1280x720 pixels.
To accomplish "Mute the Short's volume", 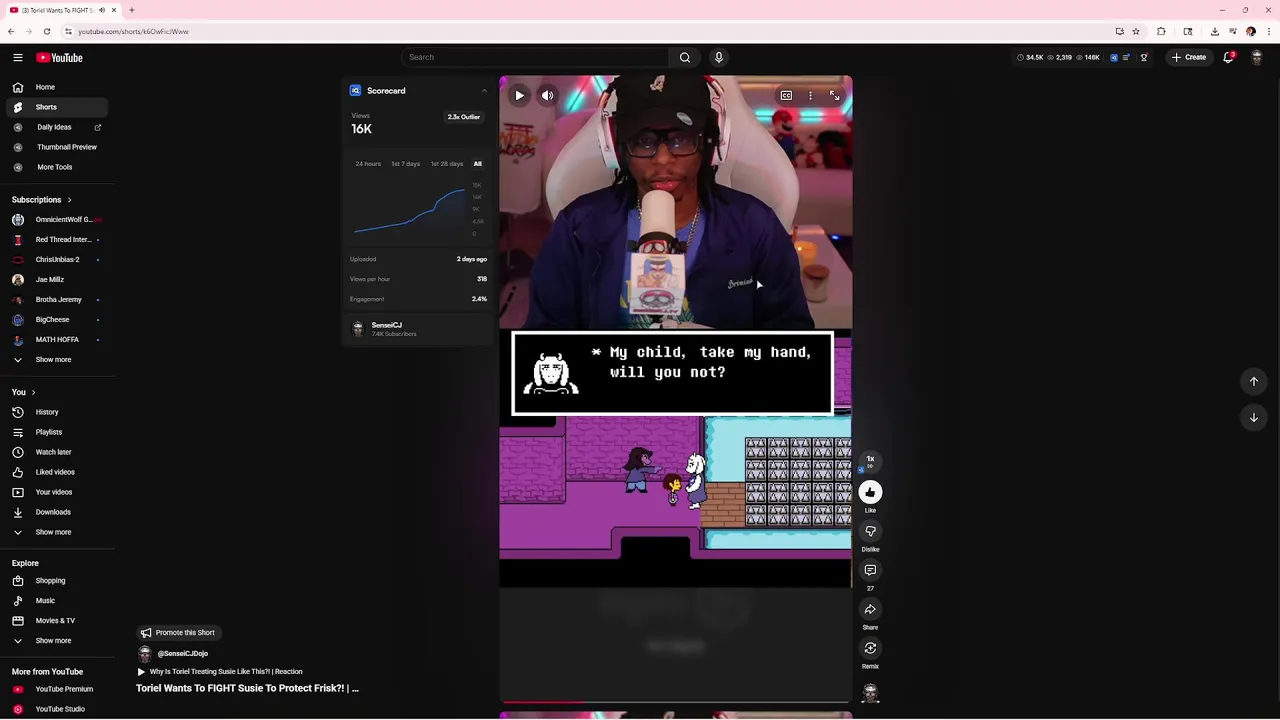I will click(548, 95).
